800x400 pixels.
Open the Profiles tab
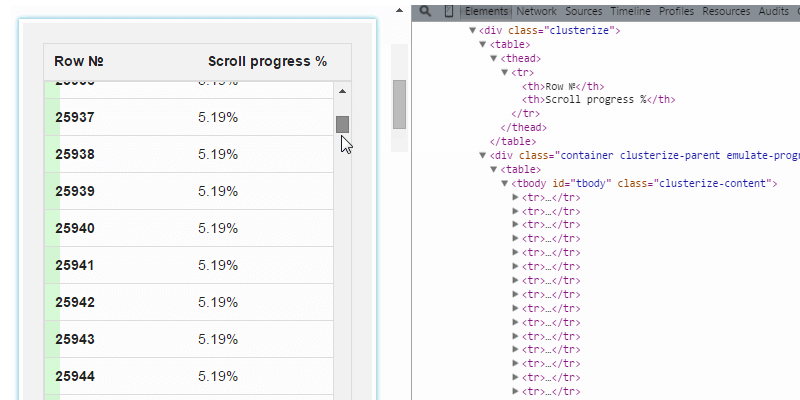pyautogui.click(x=677, y=11)
